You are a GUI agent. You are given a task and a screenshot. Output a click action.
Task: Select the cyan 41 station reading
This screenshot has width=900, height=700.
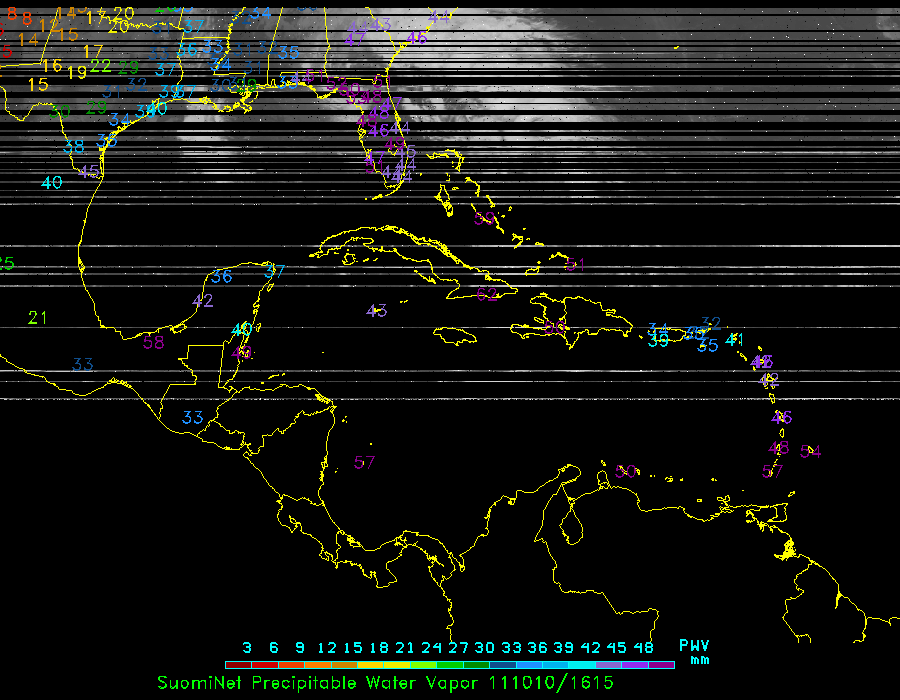(x=735, y=339)
